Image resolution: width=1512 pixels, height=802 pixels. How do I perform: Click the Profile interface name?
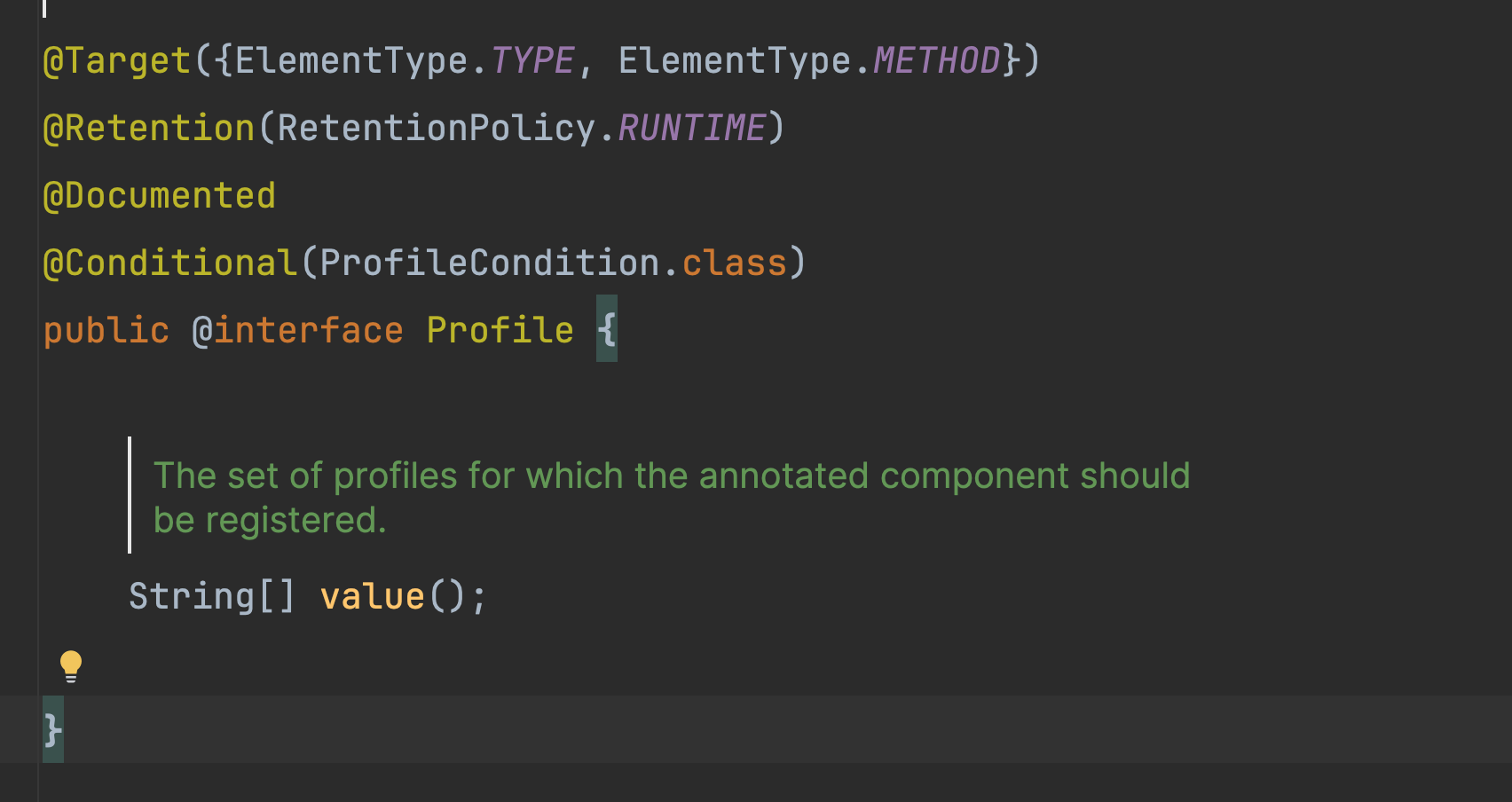click(500, 331)
